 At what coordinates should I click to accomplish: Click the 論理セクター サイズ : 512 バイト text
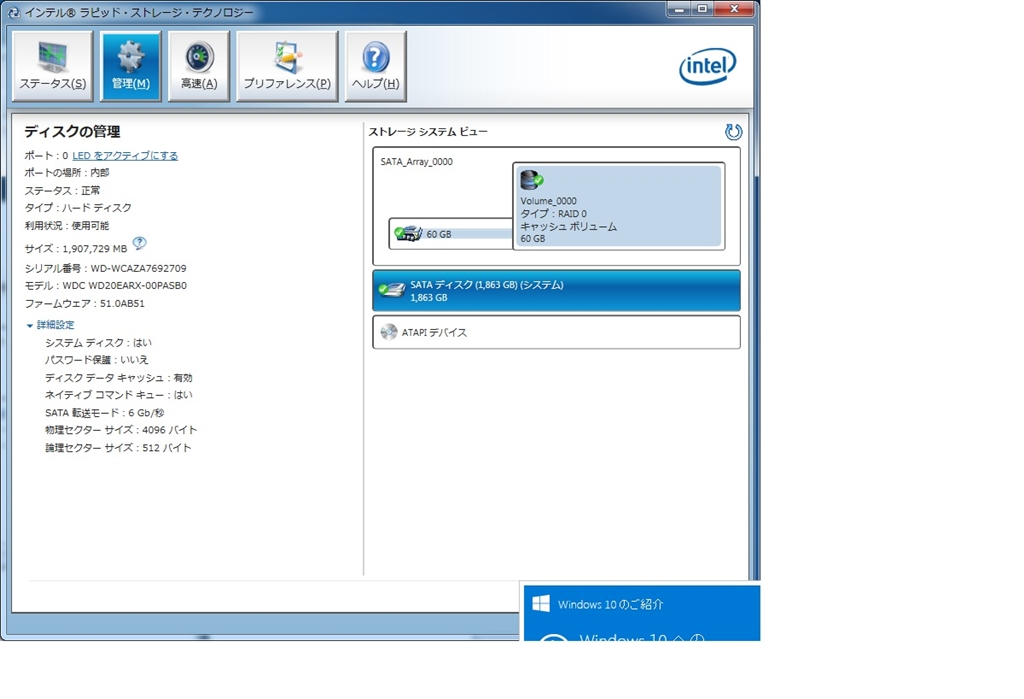pyautogui.click(x=118, y=447)
